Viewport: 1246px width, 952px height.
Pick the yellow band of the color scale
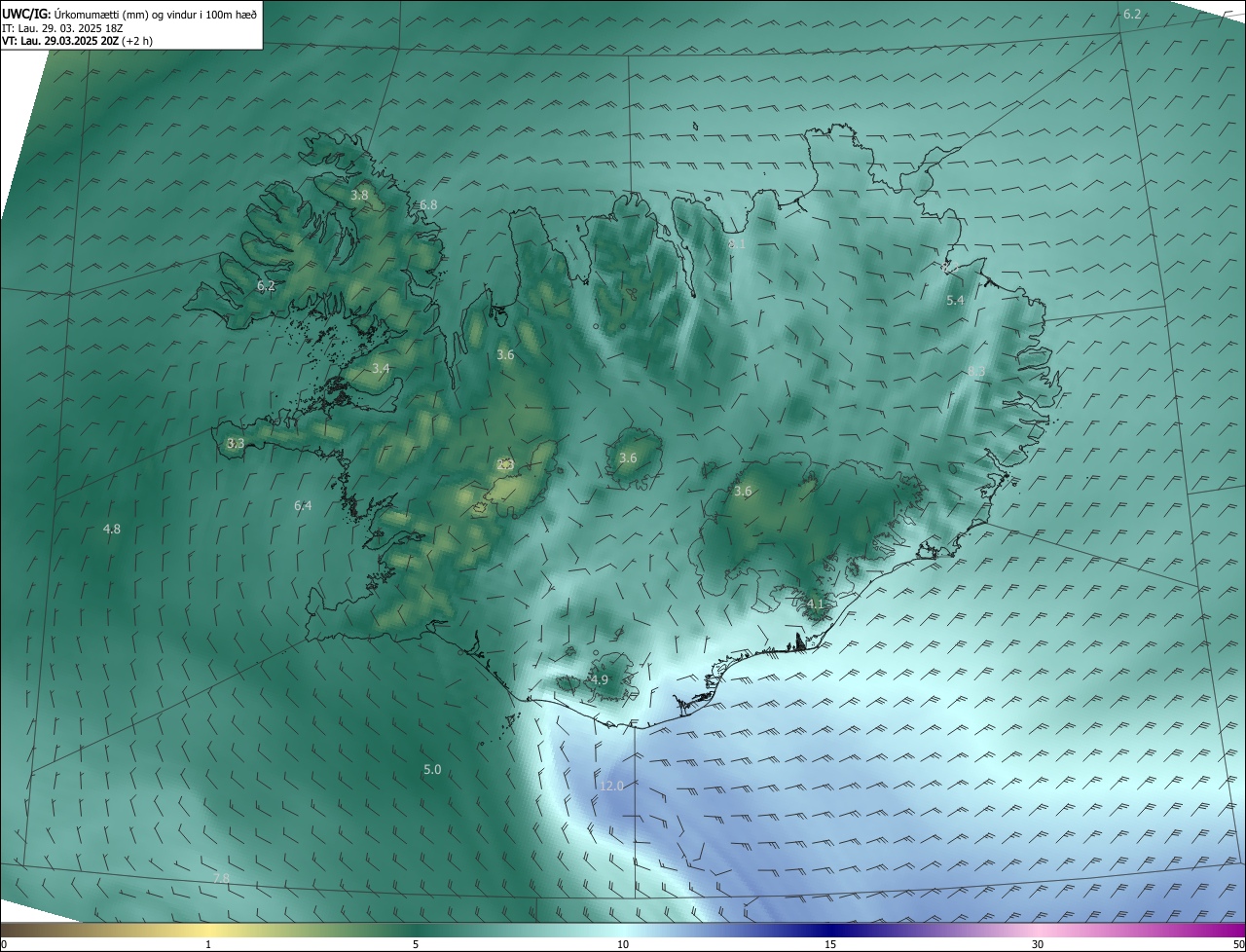[x=208, y=930]
